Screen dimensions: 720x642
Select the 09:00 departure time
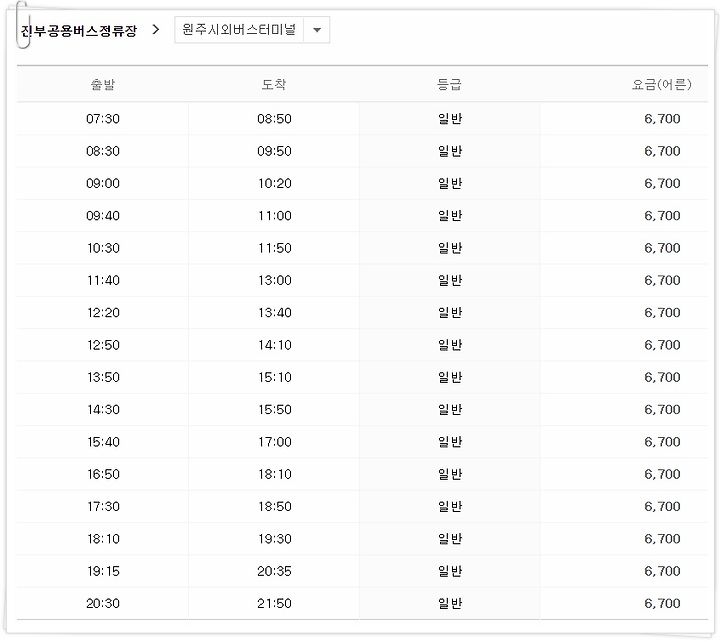(x=103, y=183)
